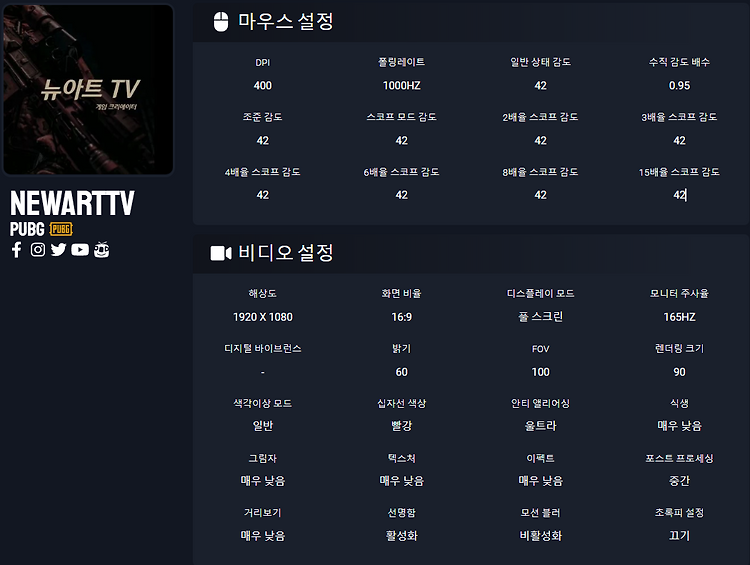Select the 모니터 주사율 value 165HZ
Viewport: 750px width, 565px height.
[x=680, y=317]
